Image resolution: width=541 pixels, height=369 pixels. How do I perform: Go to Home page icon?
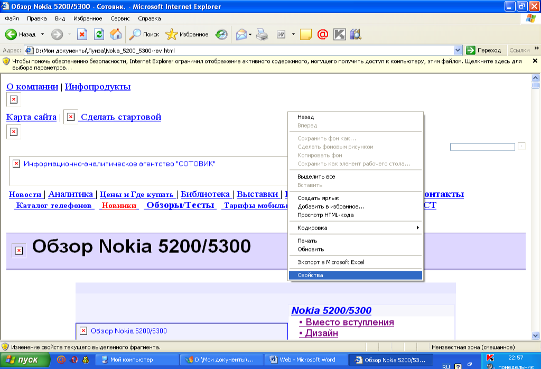[116, 34]
